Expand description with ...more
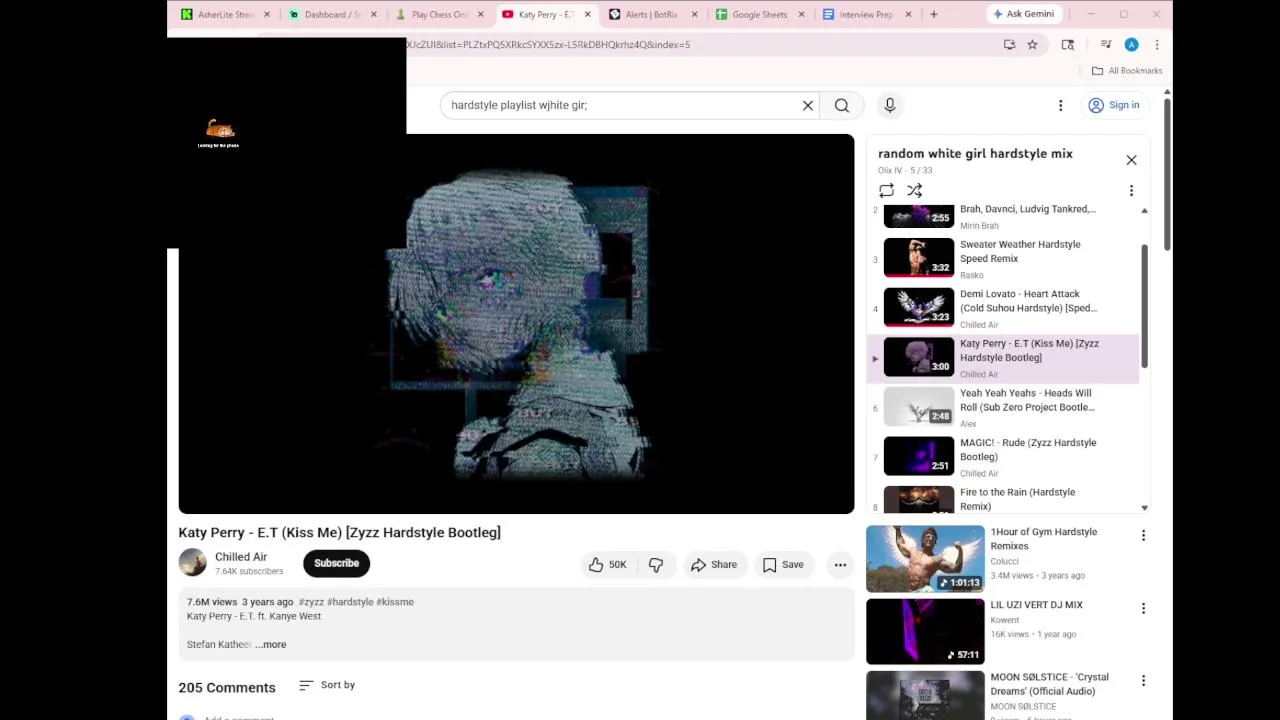 click(x=271, y=644)
